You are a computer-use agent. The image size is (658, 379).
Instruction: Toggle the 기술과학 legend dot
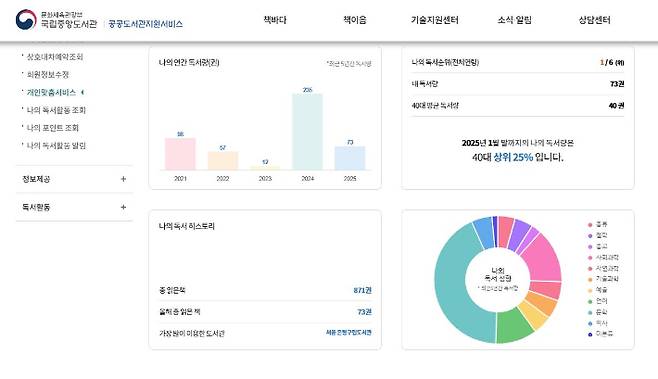point(590,280)
